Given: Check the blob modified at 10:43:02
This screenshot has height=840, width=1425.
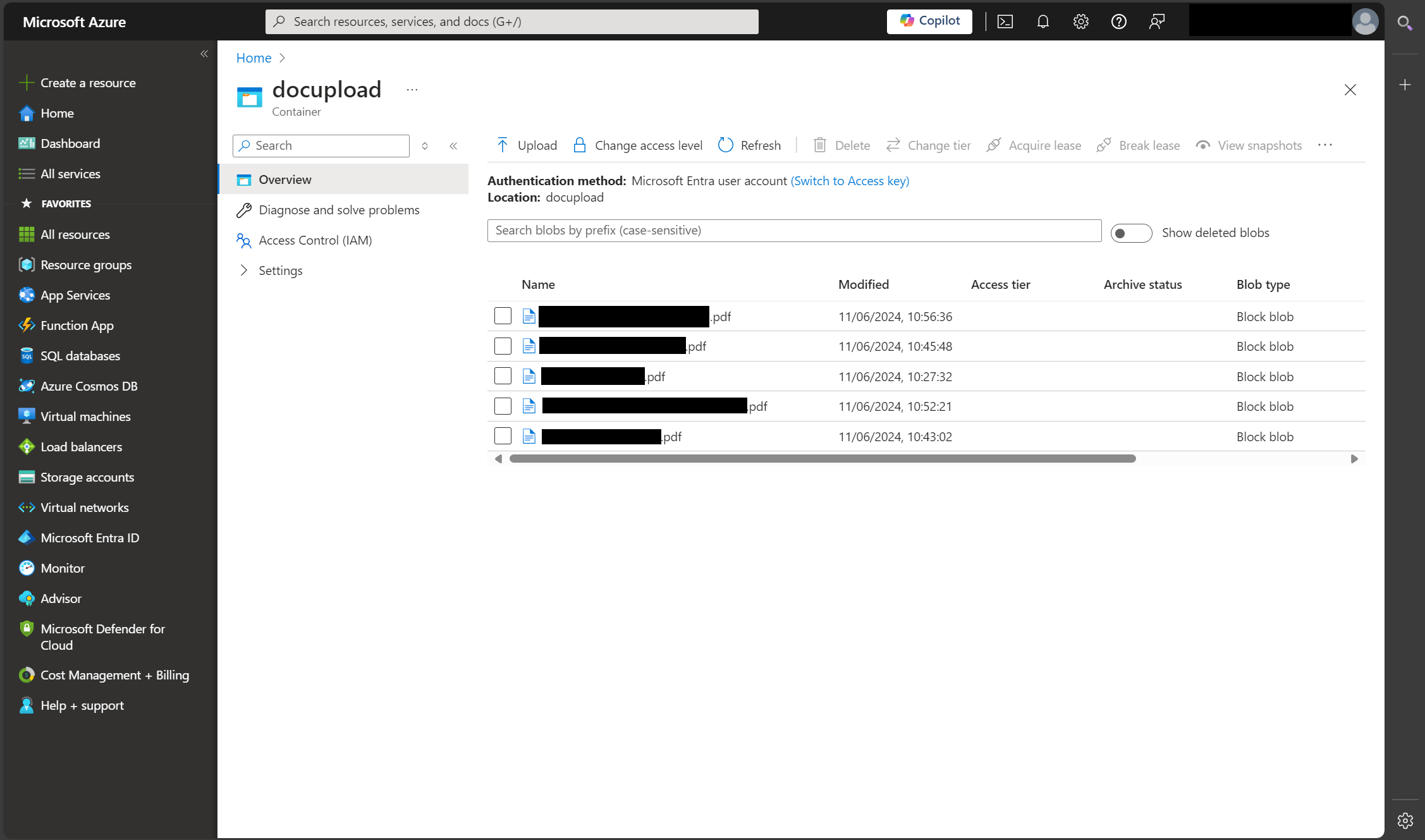Looking at the screenshot, I should 503,436.
